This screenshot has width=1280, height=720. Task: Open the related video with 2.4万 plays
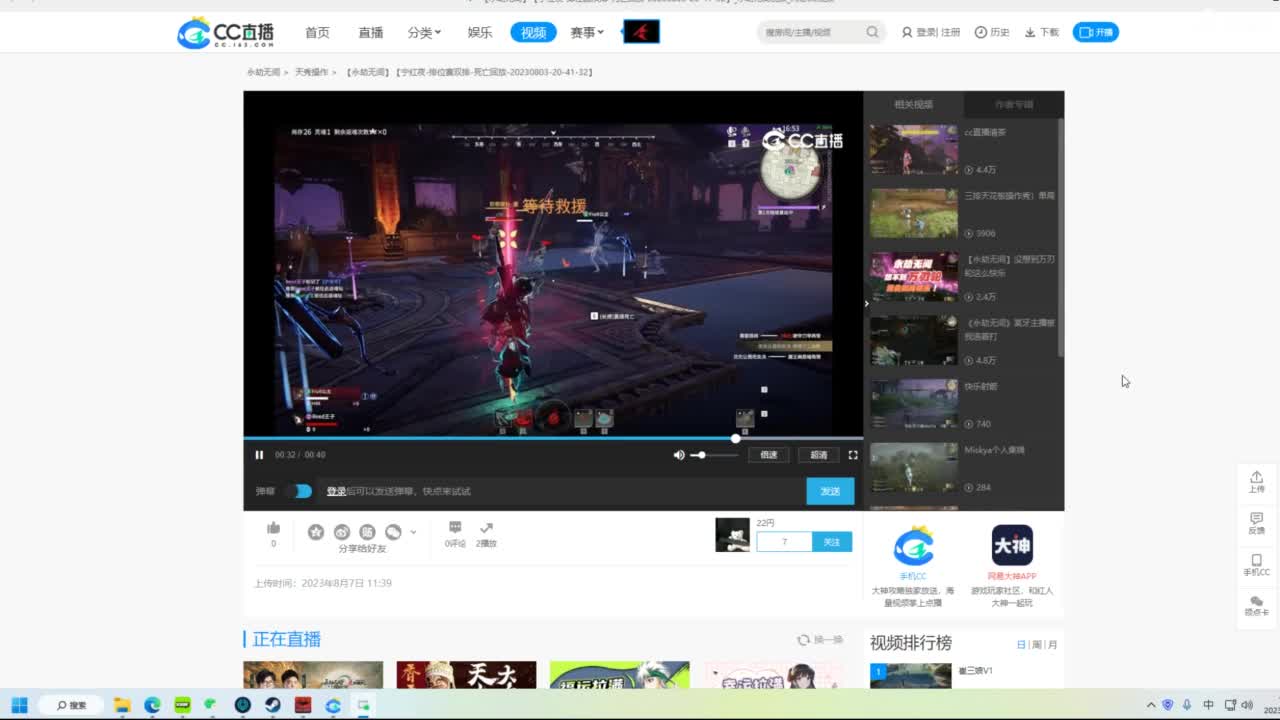tap(963, 277)
